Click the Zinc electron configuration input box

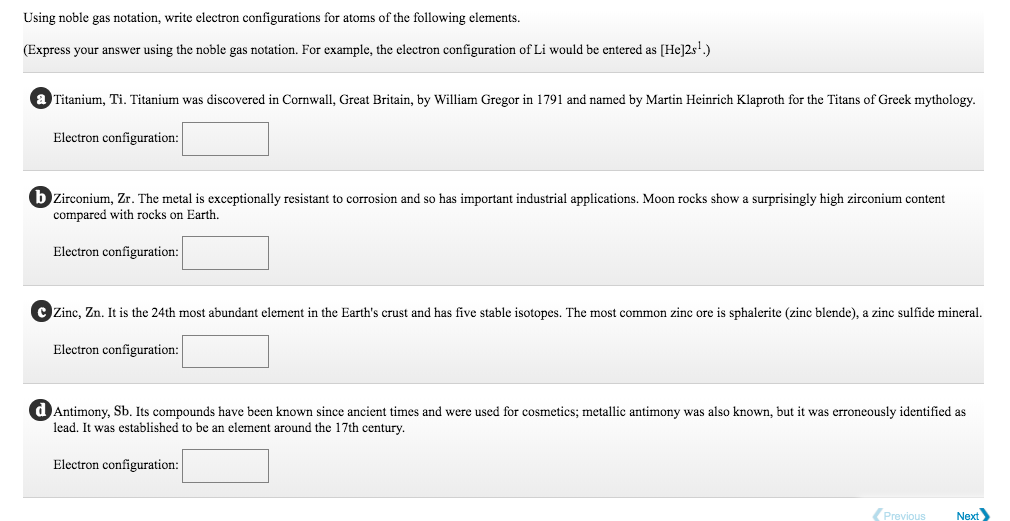[225, 351]
